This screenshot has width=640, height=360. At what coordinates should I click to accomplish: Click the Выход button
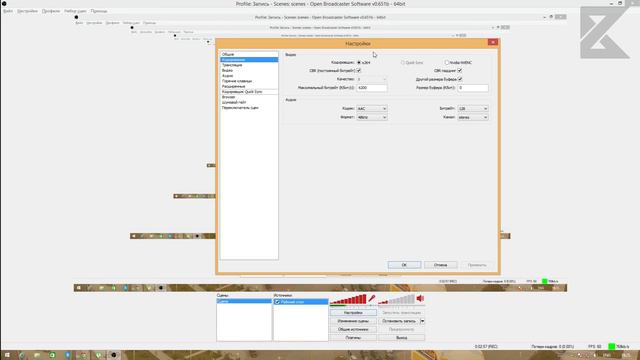click(x=402, y=338)
